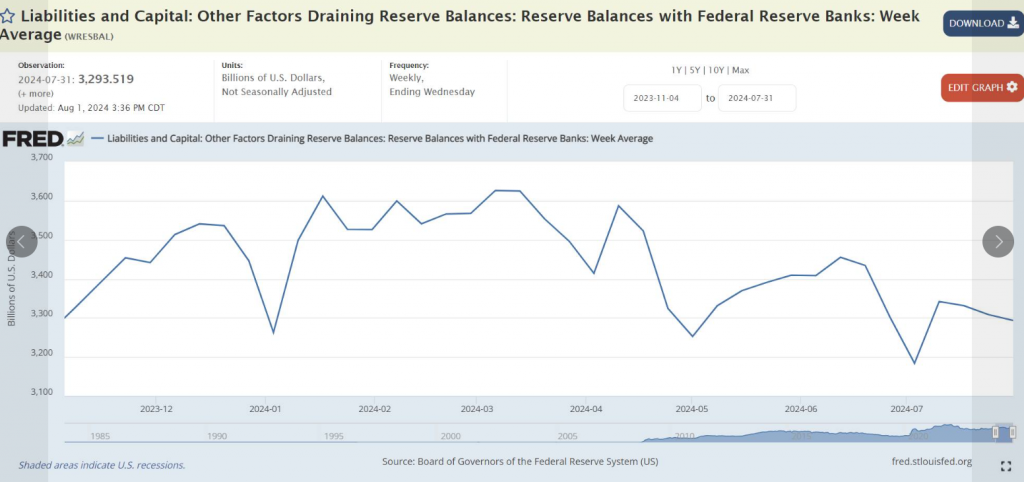1024x482 pixels.
Task: Click the blue legend line swatch
Action: (97, 139)
